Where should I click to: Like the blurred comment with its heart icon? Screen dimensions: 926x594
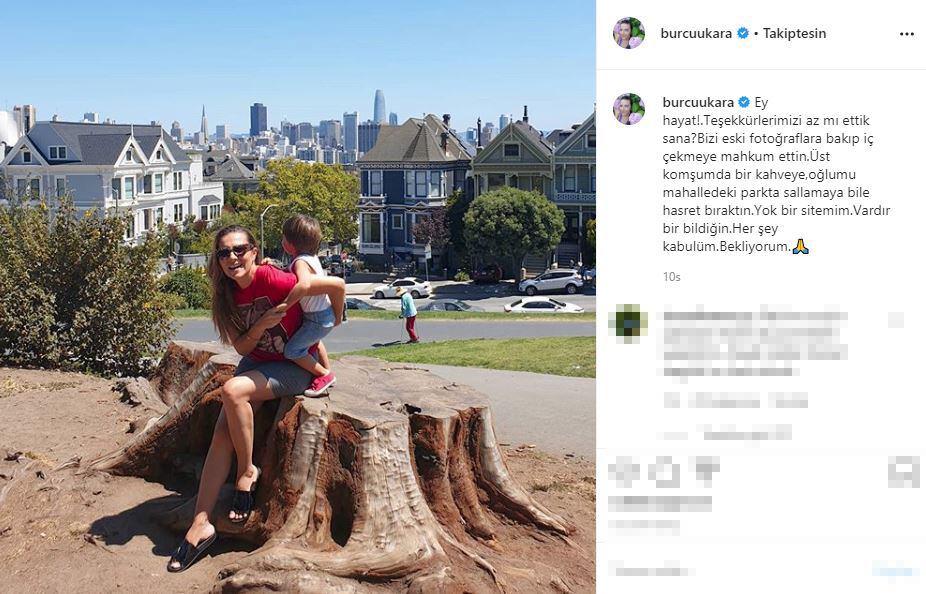(x=896, y=319)
